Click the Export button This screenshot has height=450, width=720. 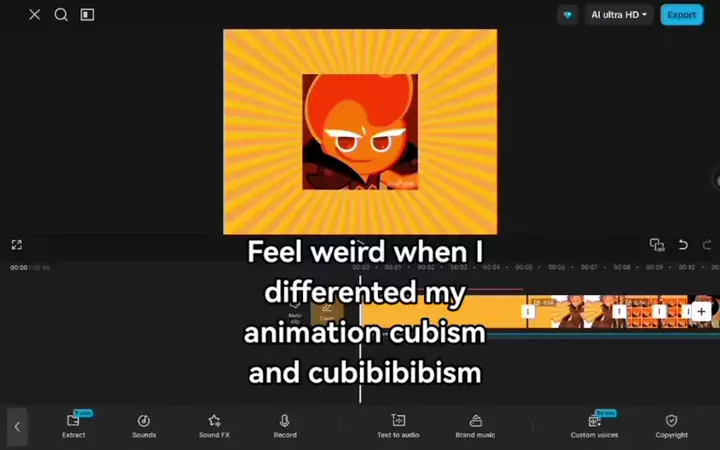coord(681,15)
